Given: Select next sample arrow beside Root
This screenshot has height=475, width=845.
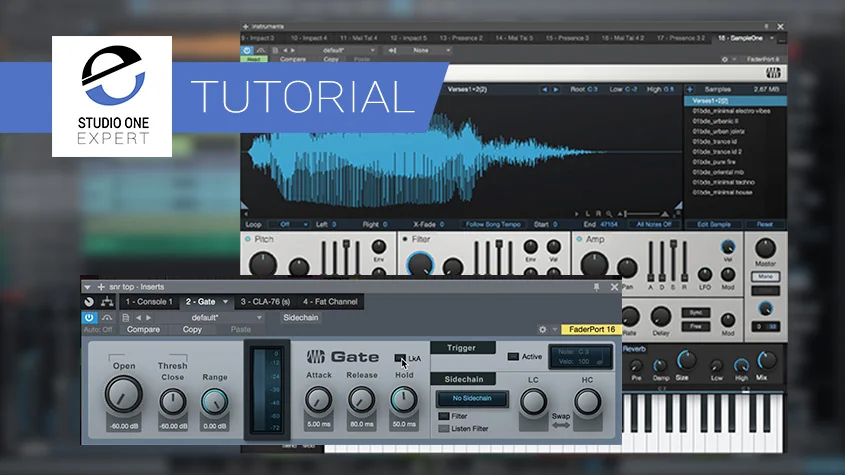Looking at the screenshot, I should click(556, 90).
